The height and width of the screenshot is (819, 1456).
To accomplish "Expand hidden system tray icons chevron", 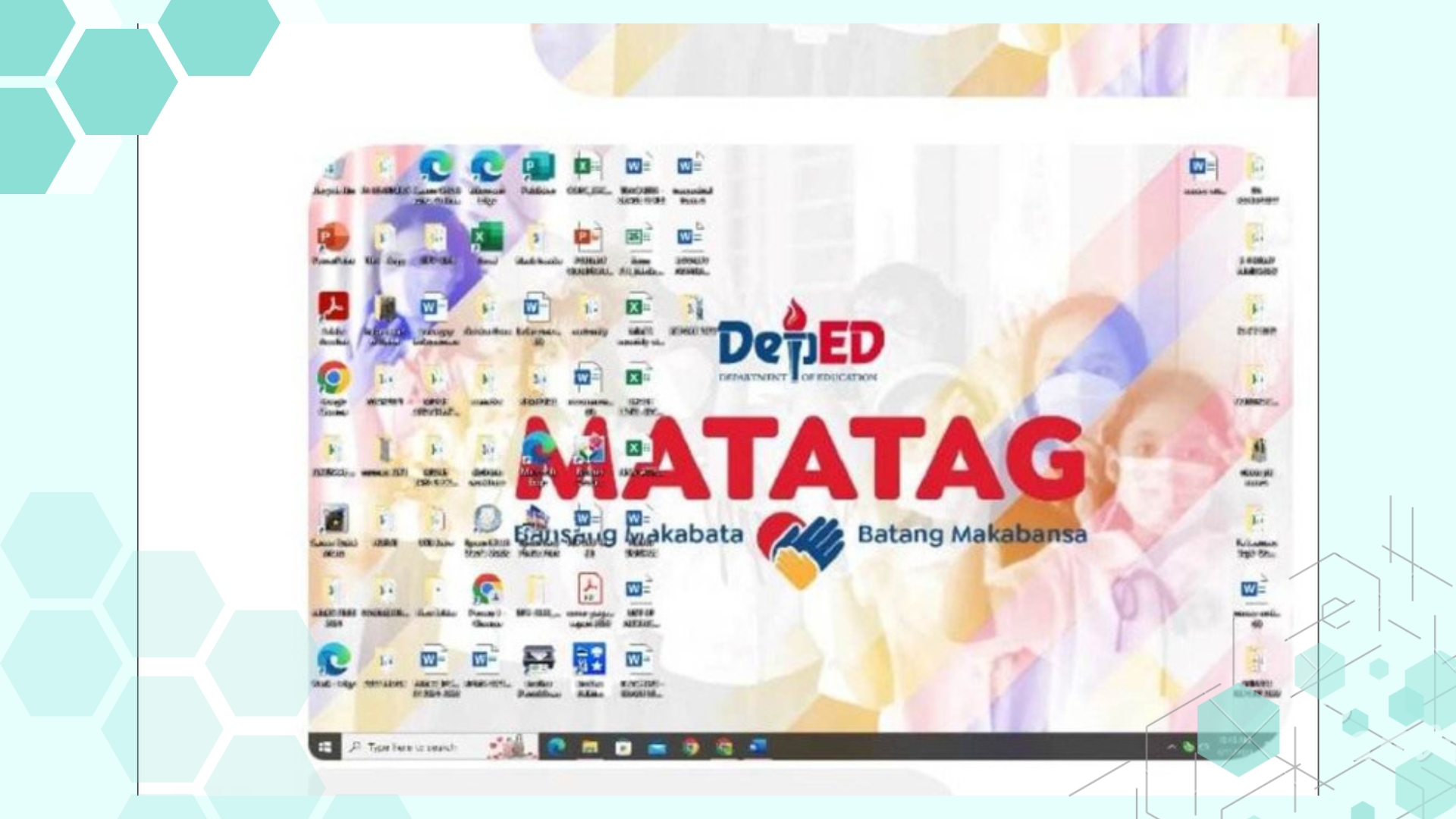I will 1171,747.
